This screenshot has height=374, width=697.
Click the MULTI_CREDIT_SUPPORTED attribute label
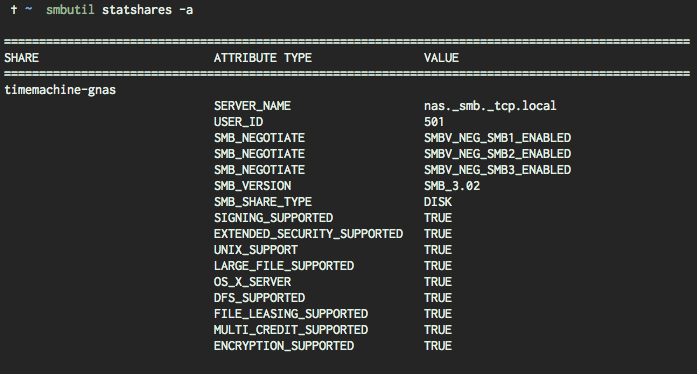tap(291, 330)
